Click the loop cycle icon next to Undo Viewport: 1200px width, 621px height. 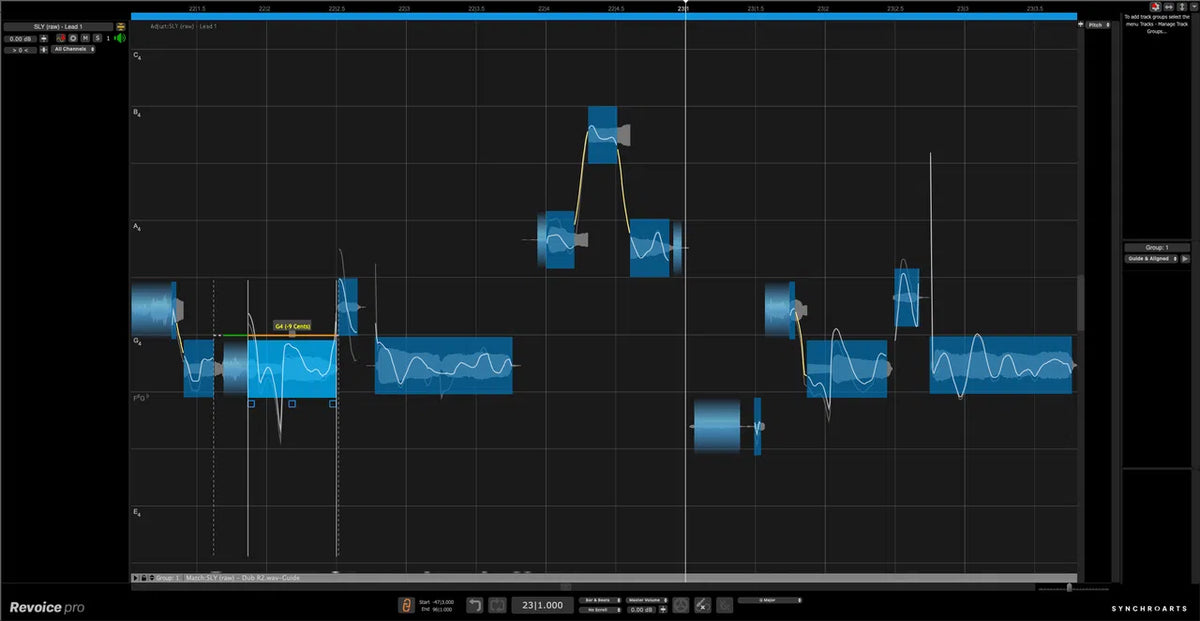click(496, 605)
